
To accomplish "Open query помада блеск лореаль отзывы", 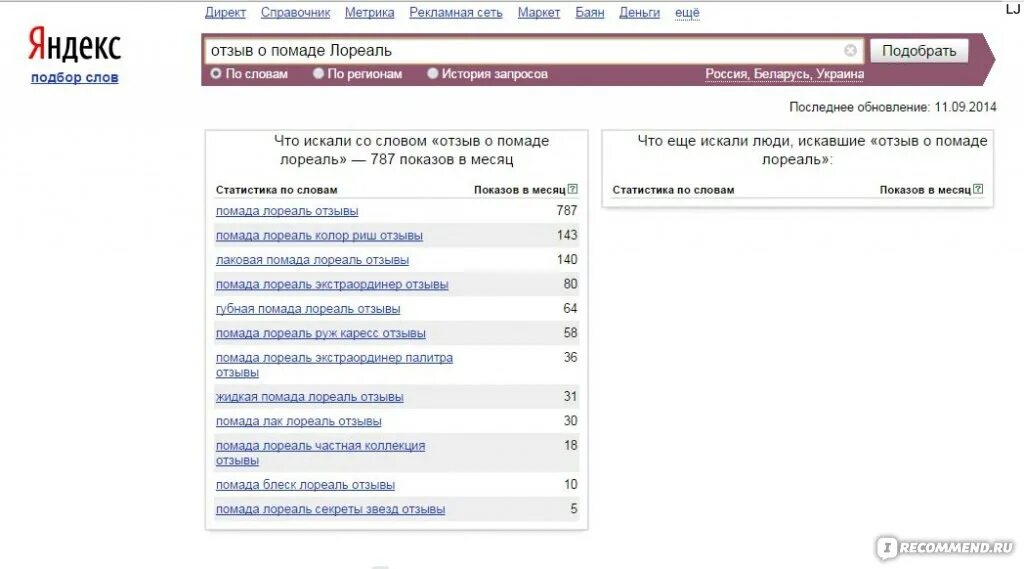I will point(305,485).
